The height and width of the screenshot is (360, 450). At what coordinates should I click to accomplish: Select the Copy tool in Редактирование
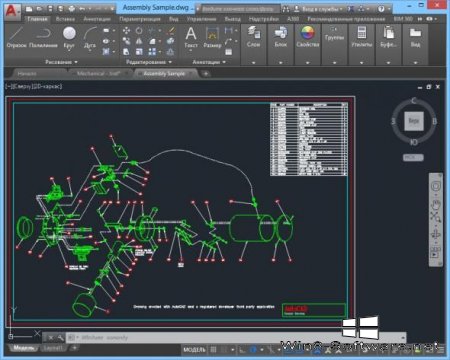[126, 41]
